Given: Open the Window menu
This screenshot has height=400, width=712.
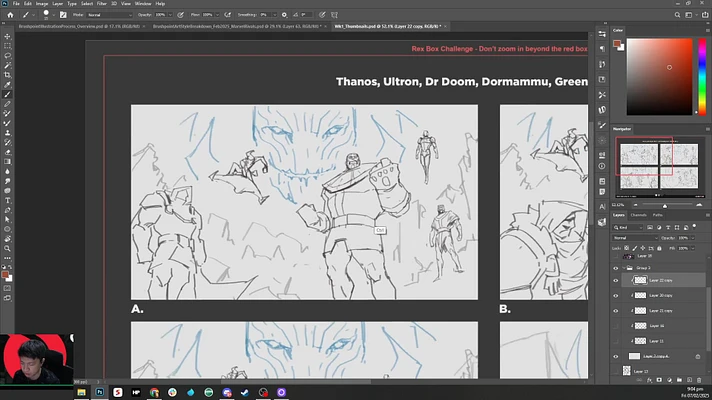Looking at the screenshot, I should coord(143,4).
